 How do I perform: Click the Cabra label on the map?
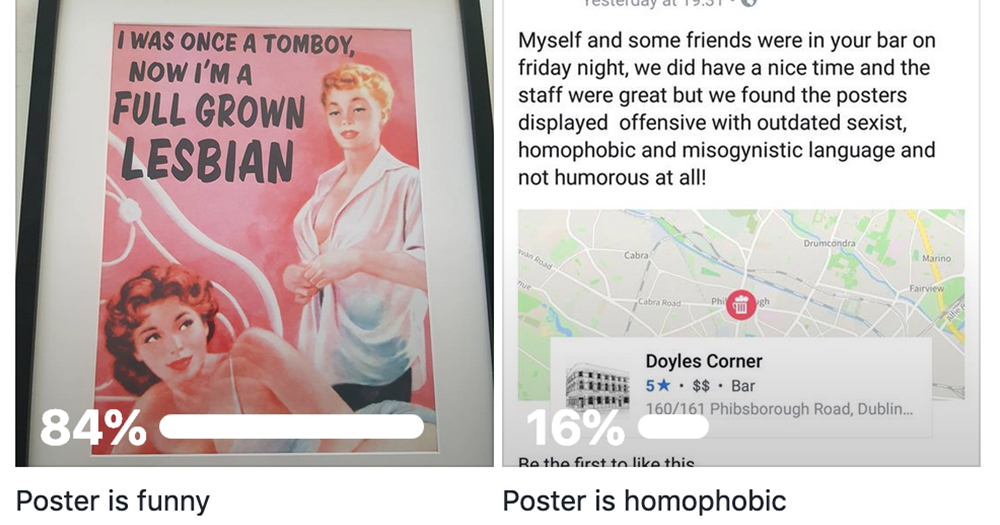tap(636, 255)
